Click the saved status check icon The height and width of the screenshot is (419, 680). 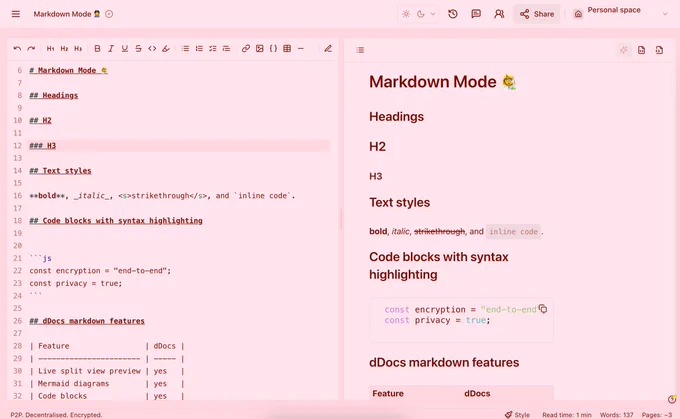[x=109, y=14]
